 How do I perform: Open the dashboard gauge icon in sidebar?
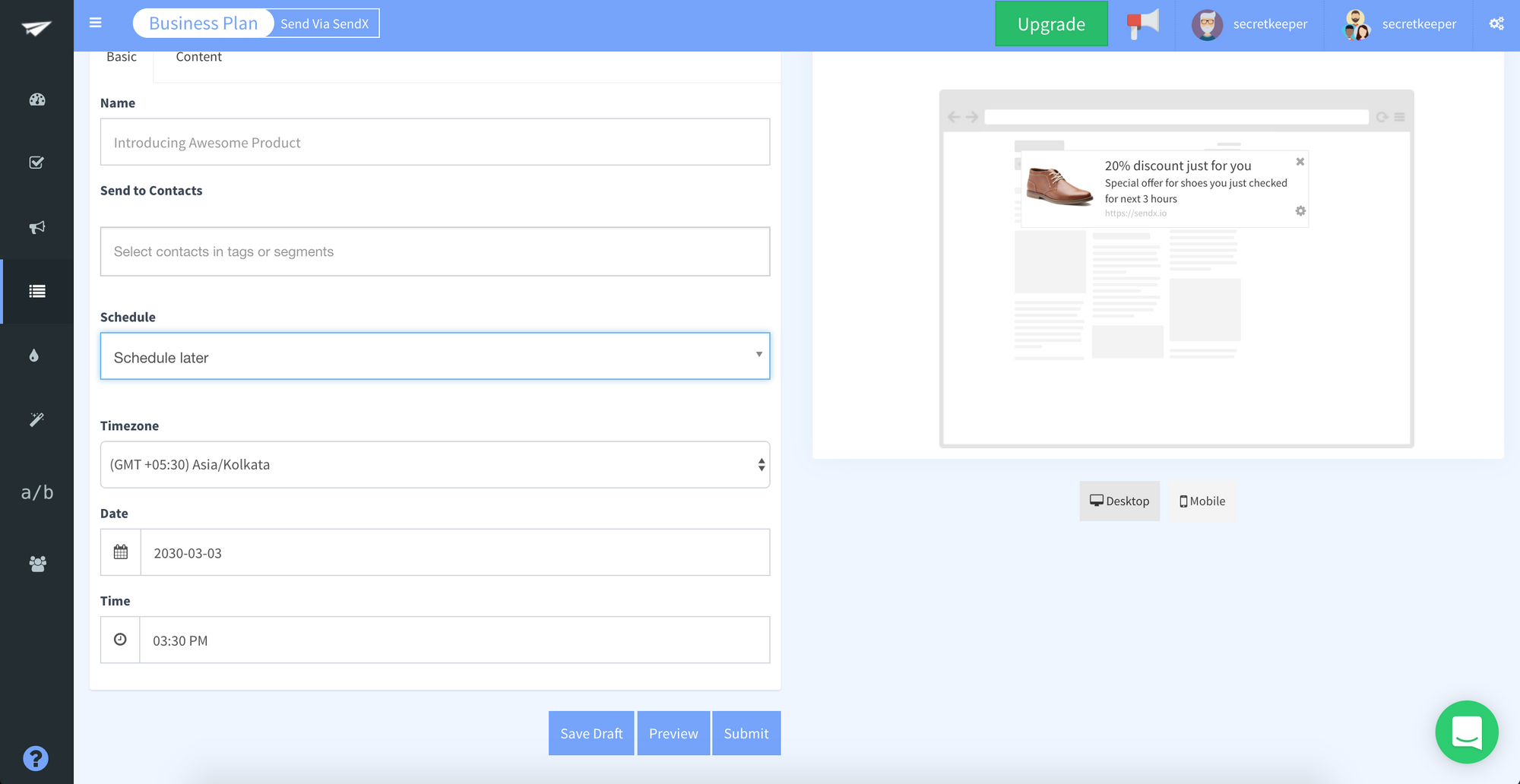tap(36, 100)
